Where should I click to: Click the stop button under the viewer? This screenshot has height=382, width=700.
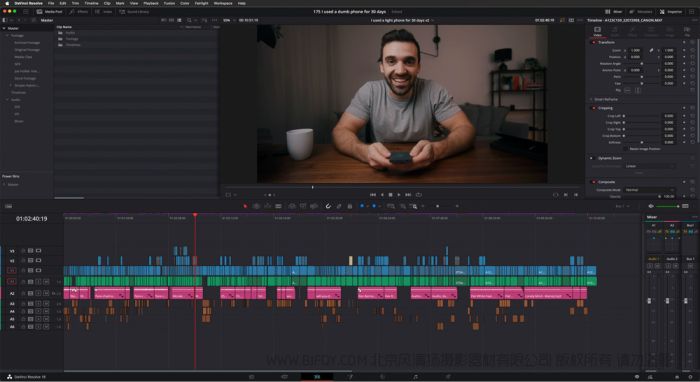(x=391, y=195)
